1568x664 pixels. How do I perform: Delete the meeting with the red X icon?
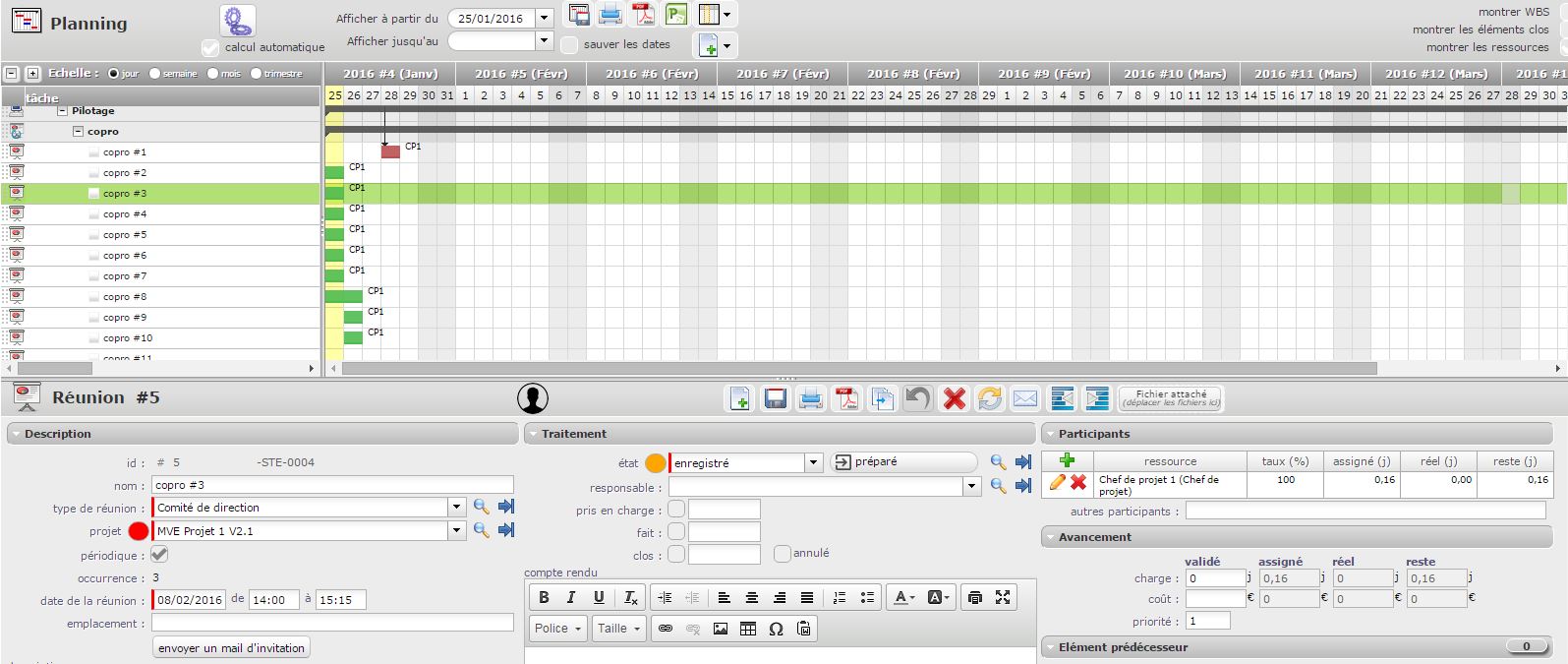coord(954,398)
